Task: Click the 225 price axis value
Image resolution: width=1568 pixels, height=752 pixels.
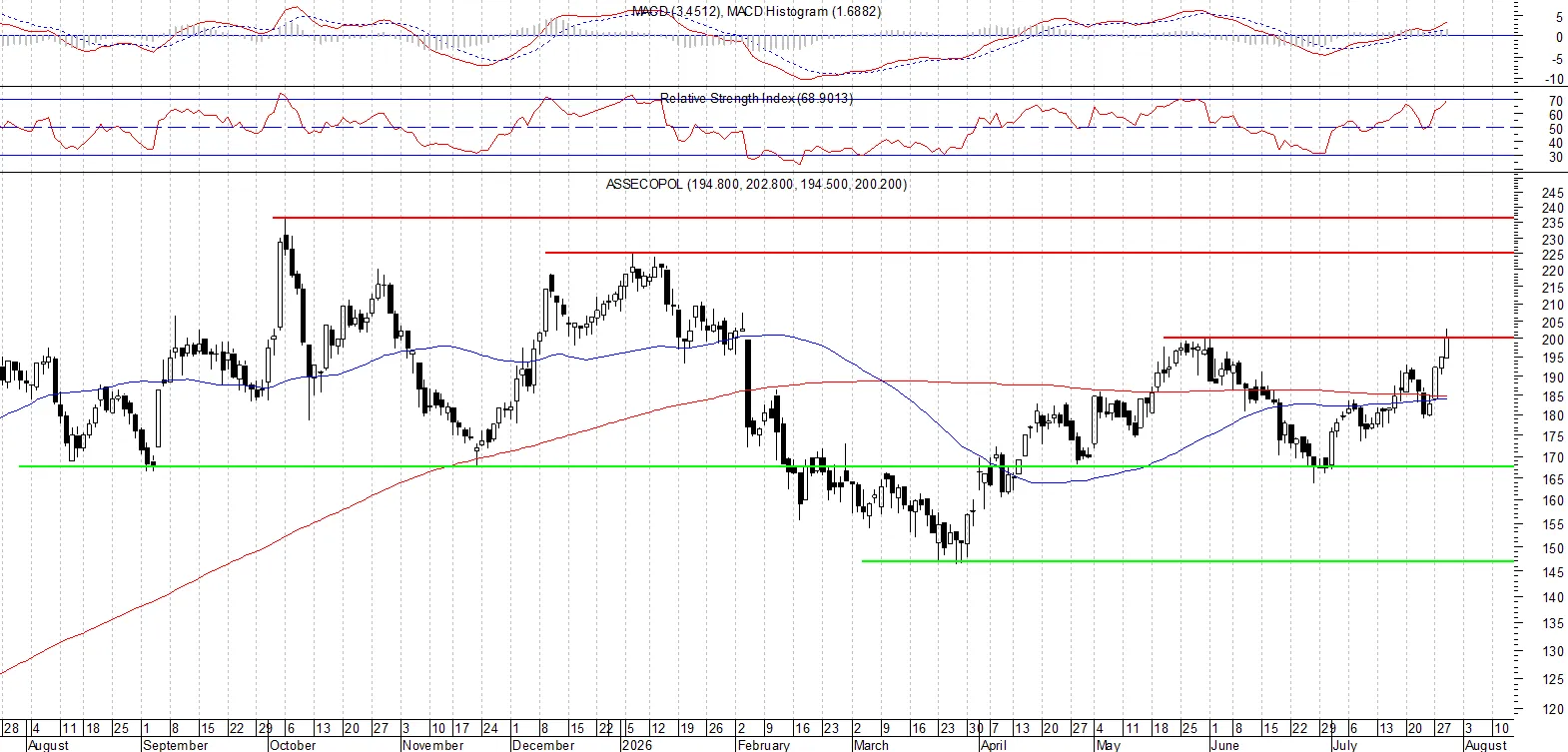Action: pos(1553,256)
